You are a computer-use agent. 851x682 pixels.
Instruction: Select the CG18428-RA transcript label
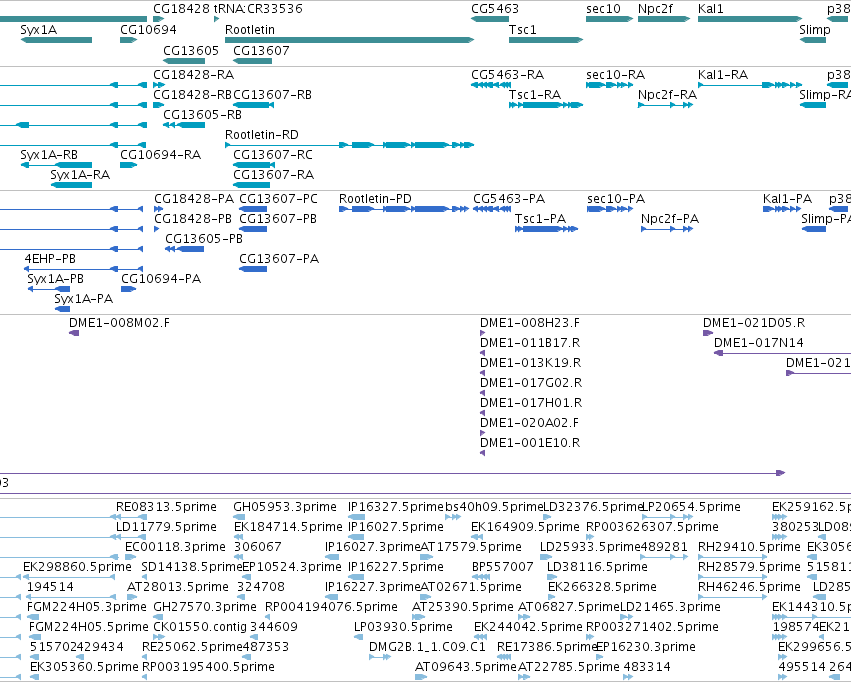(x=193, y=75)
